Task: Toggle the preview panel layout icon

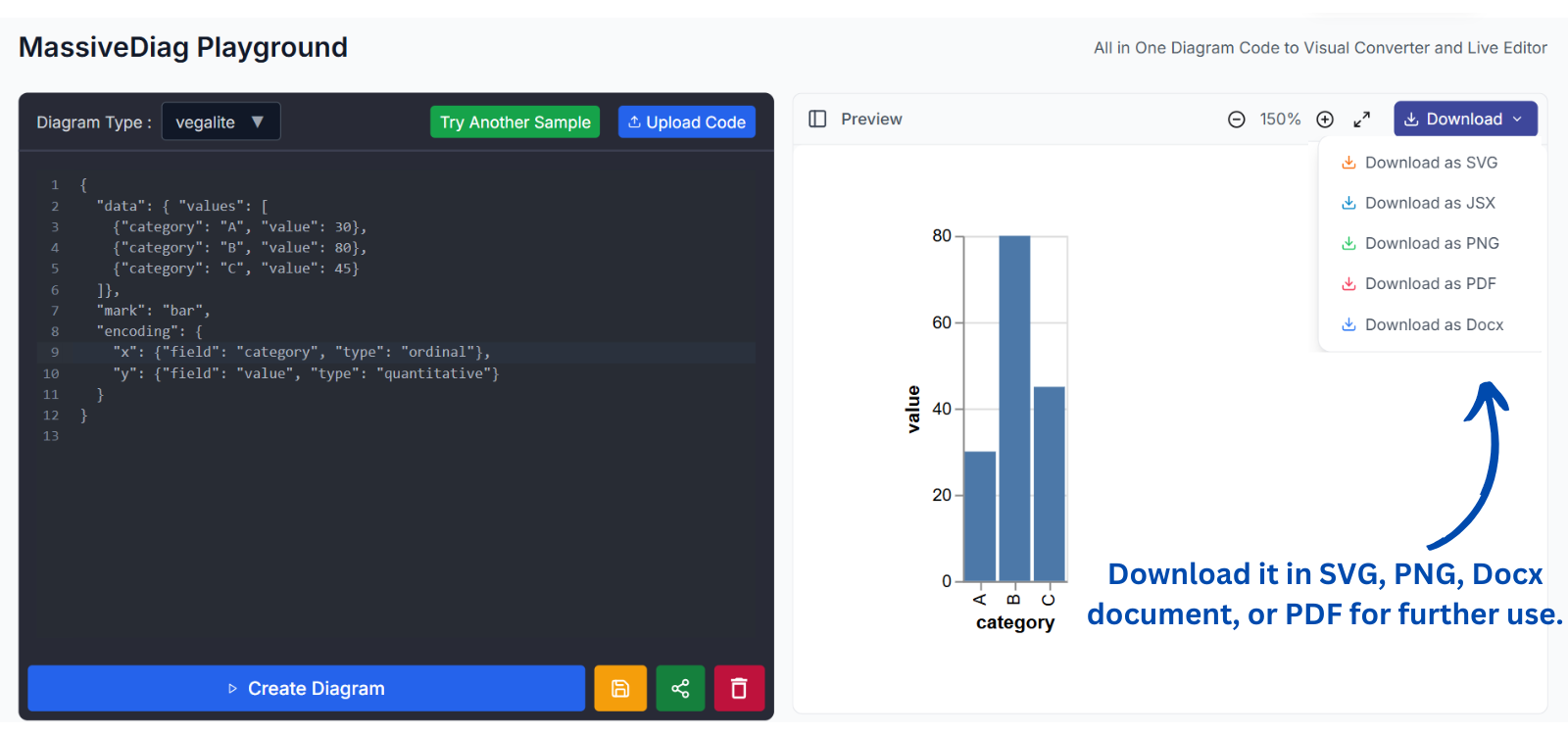Action: [817, 119]
